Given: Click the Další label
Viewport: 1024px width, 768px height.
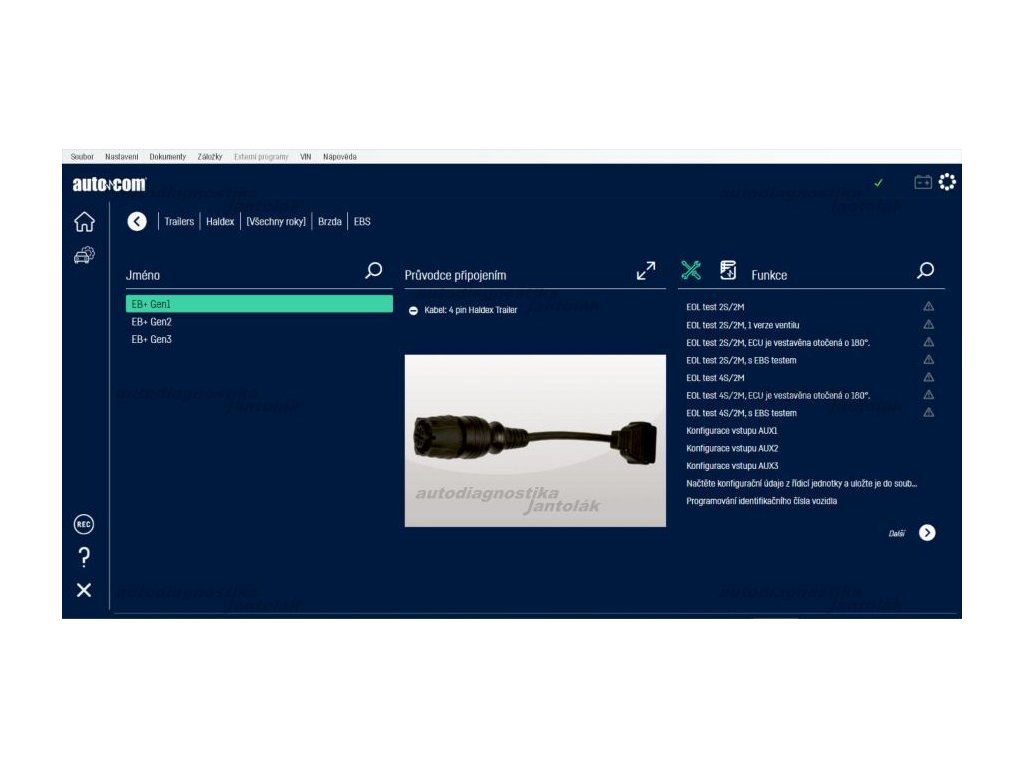Looking at the screenshot, I should tap(897, 534).
